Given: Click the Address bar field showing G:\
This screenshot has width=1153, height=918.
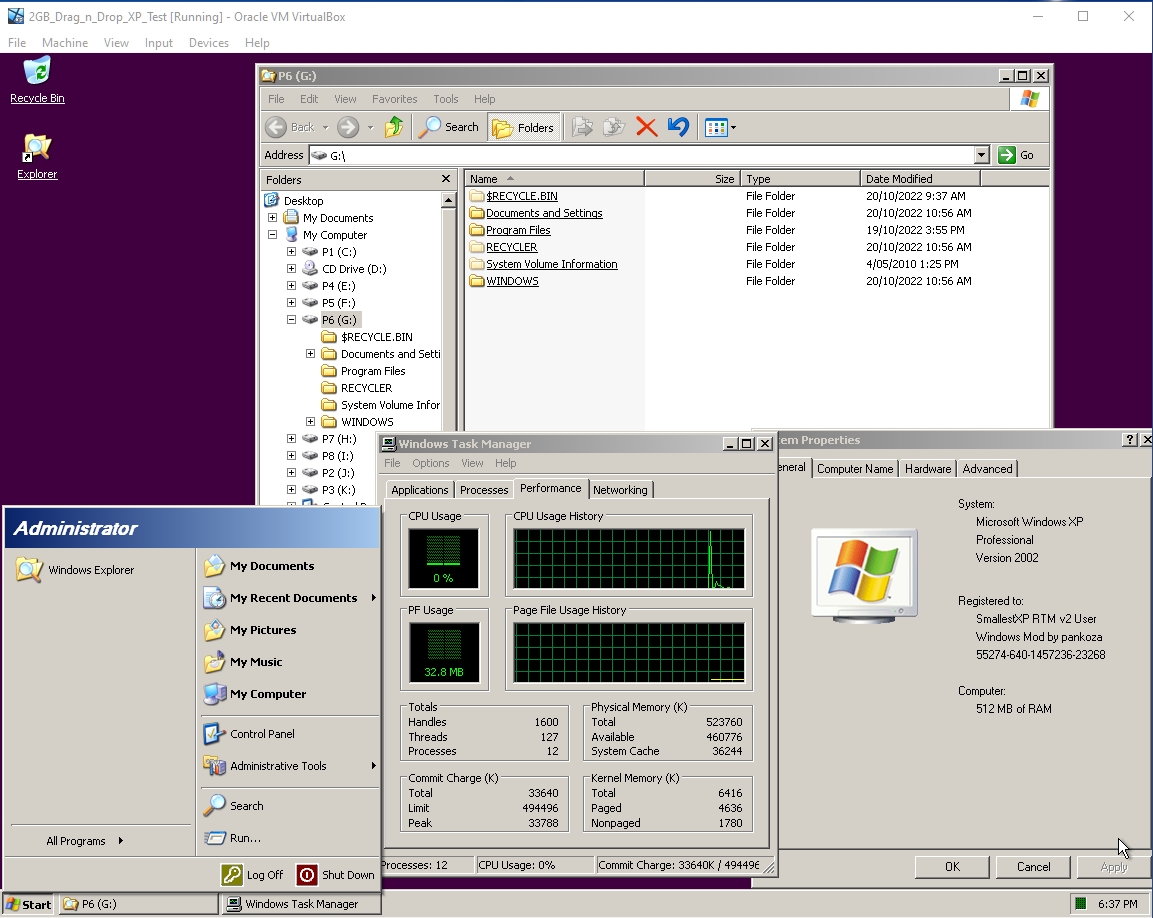Looking at the screenshot, I should coord(643,155).
